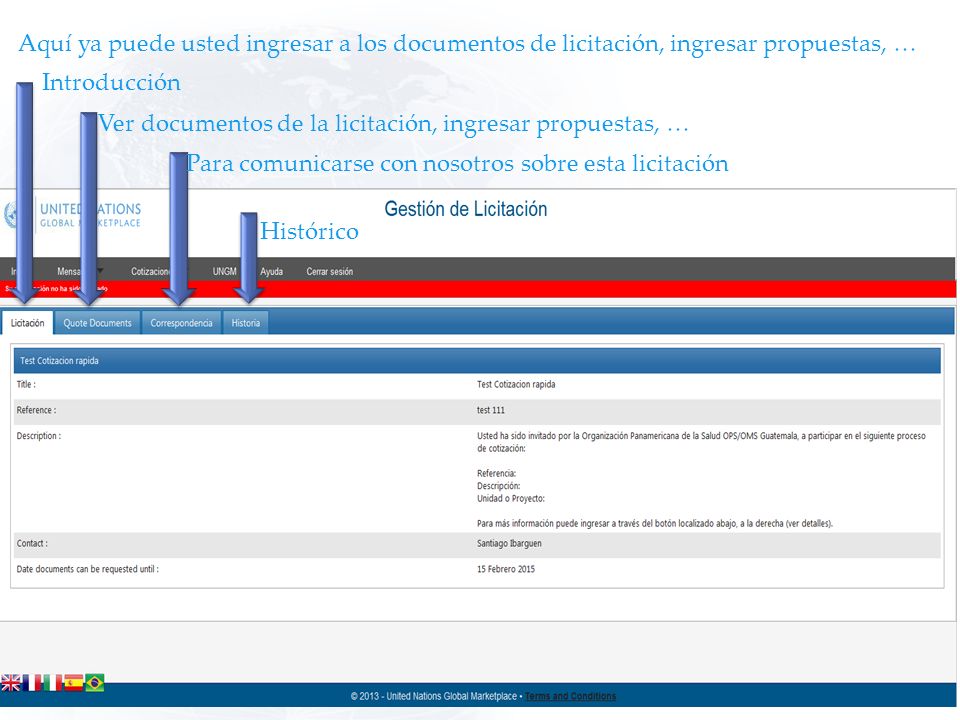960x720 pixels.
Task: Show the Historia tab
Action: pyautogui.click(x=246, y=323)
